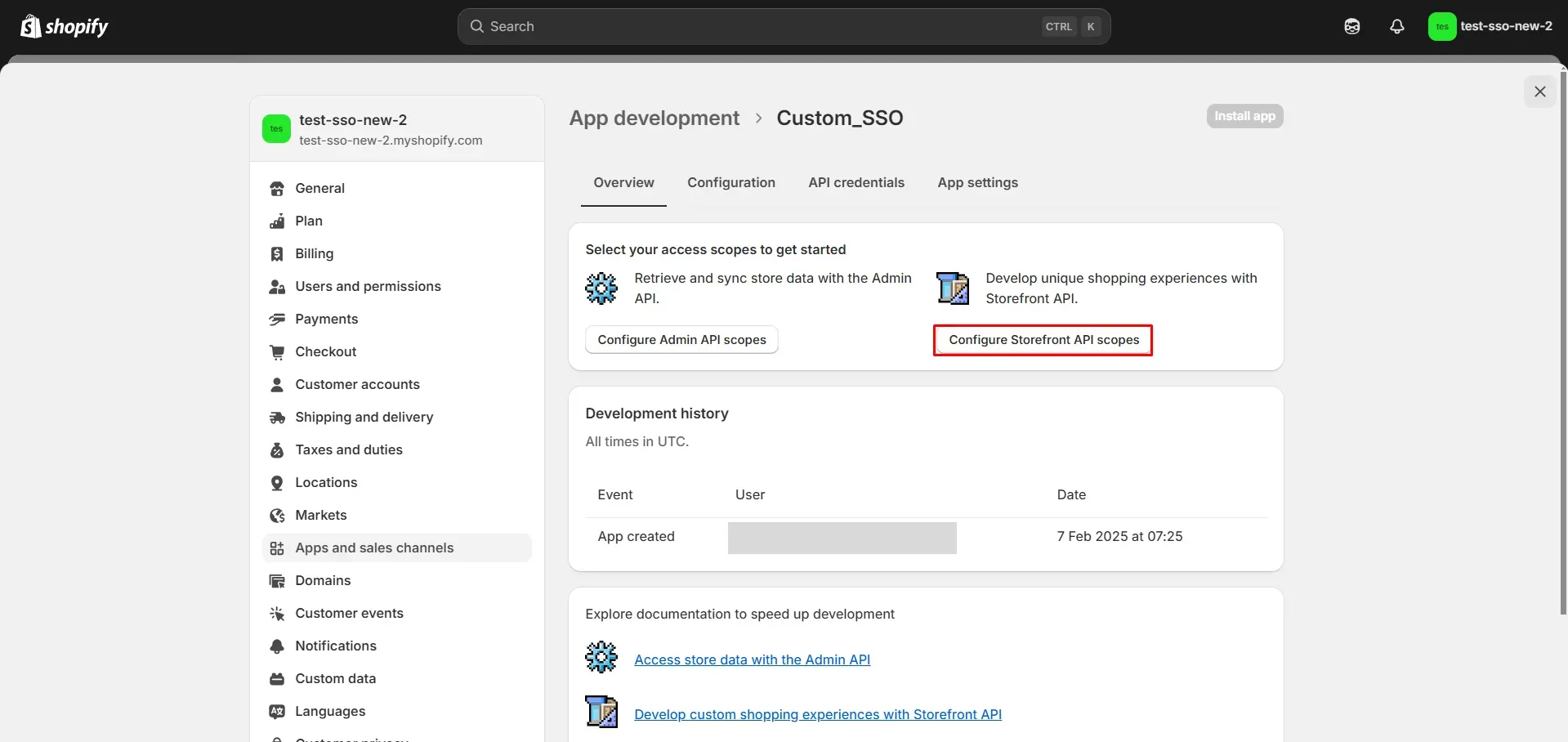Open Shipping and delivery settings
1568x742 pixels.
397,418
